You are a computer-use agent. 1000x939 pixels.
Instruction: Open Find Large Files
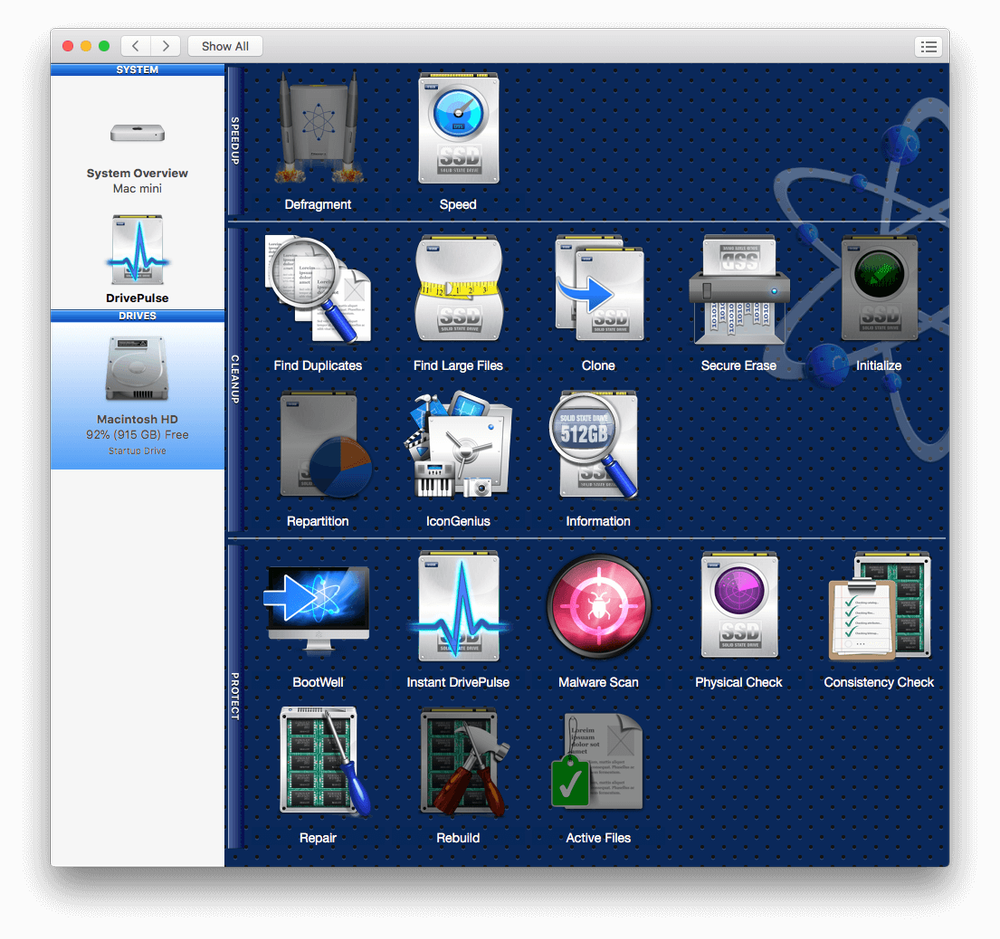457,287
